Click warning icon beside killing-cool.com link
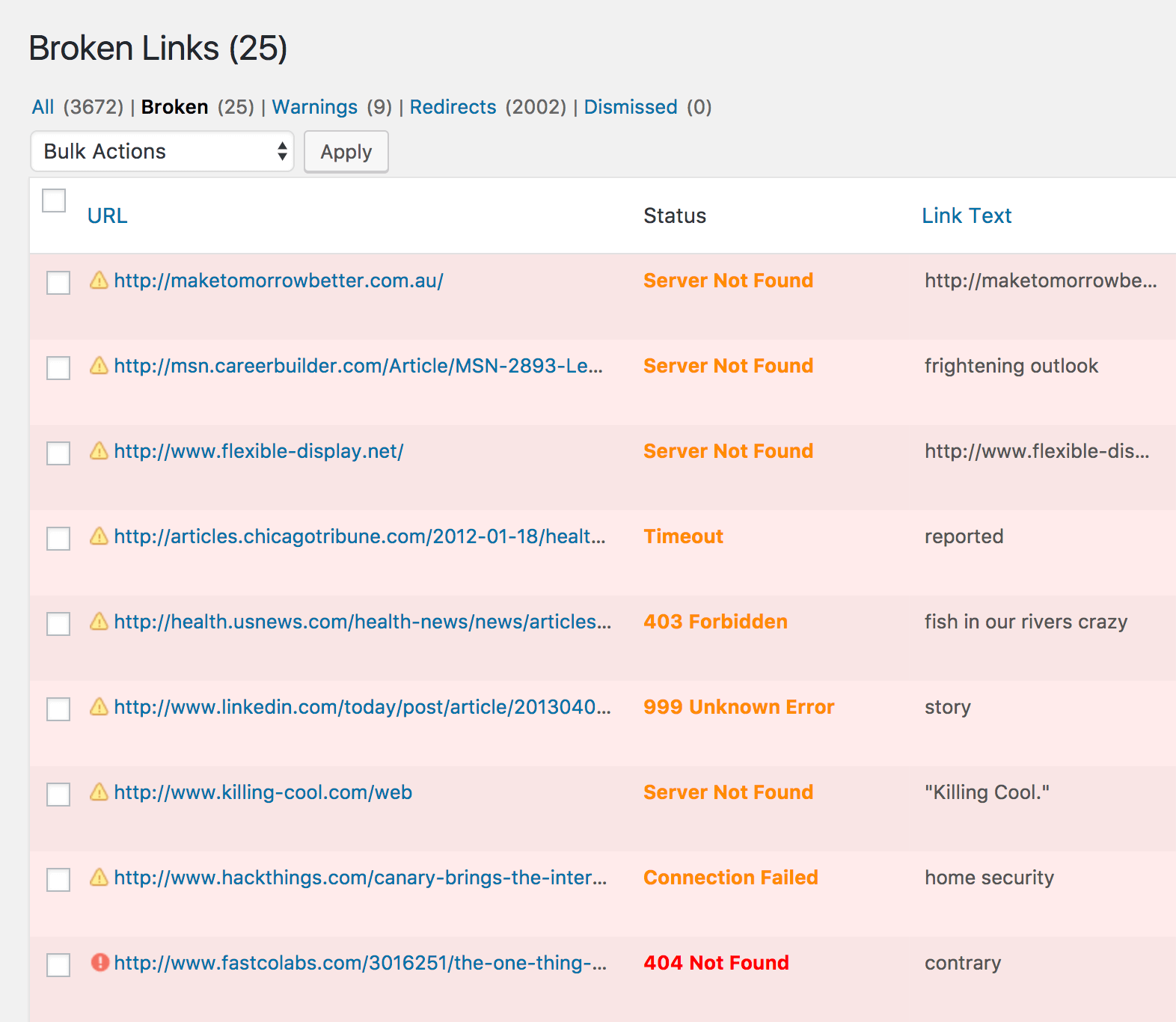1176x1022 pixels. (99, 792)
